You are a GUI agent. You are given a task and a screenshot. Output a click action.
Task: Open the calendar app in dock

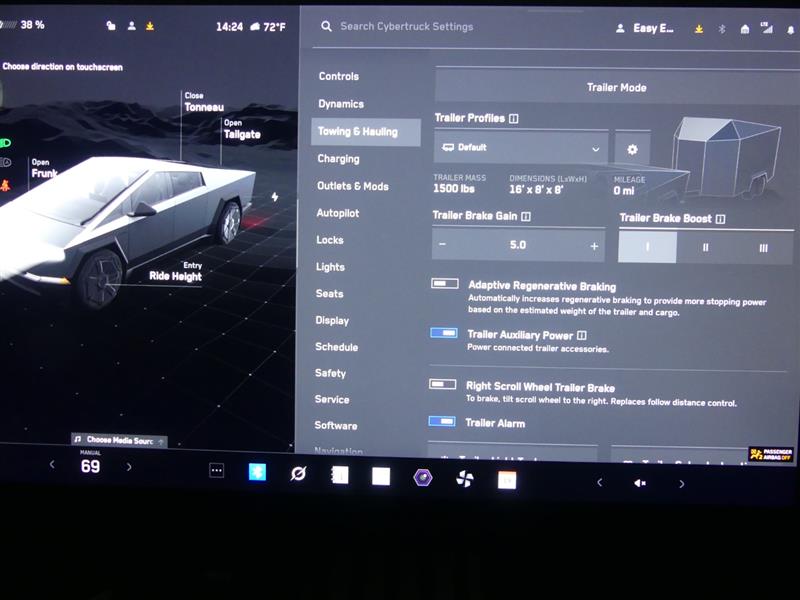click(x=507, y=480)
